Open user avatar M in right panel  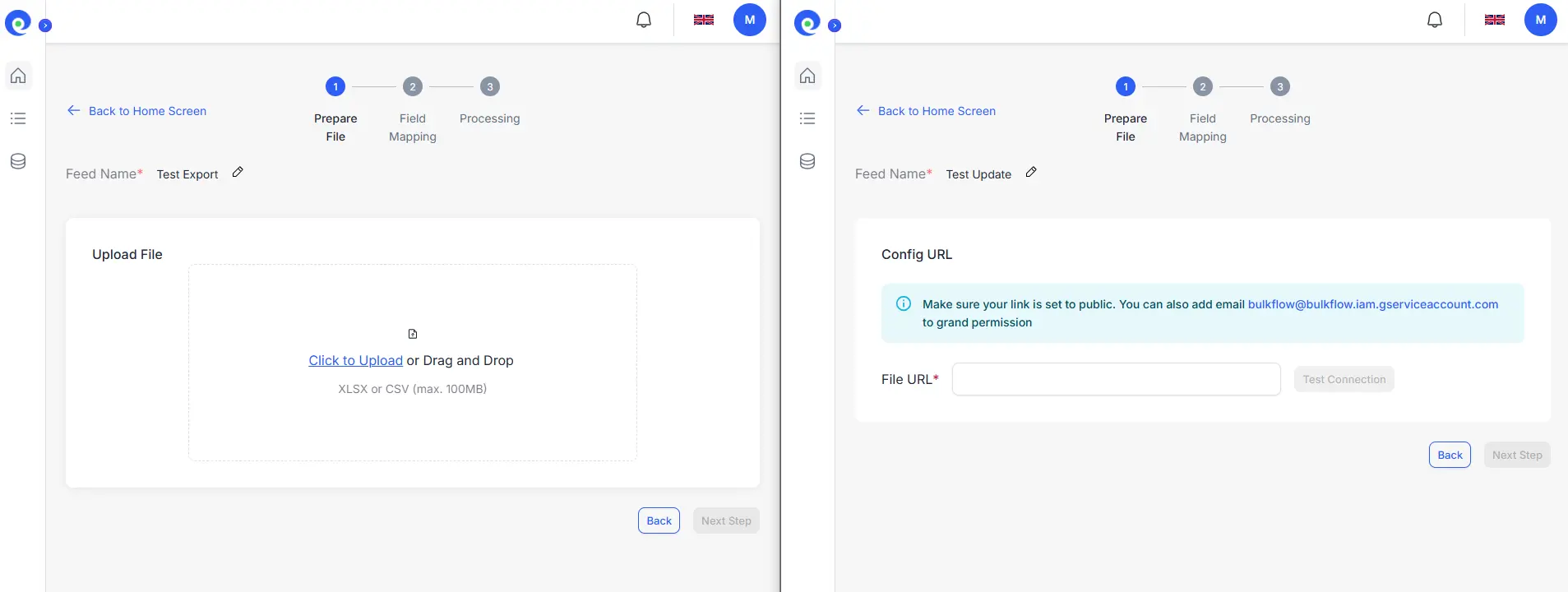1541,20
